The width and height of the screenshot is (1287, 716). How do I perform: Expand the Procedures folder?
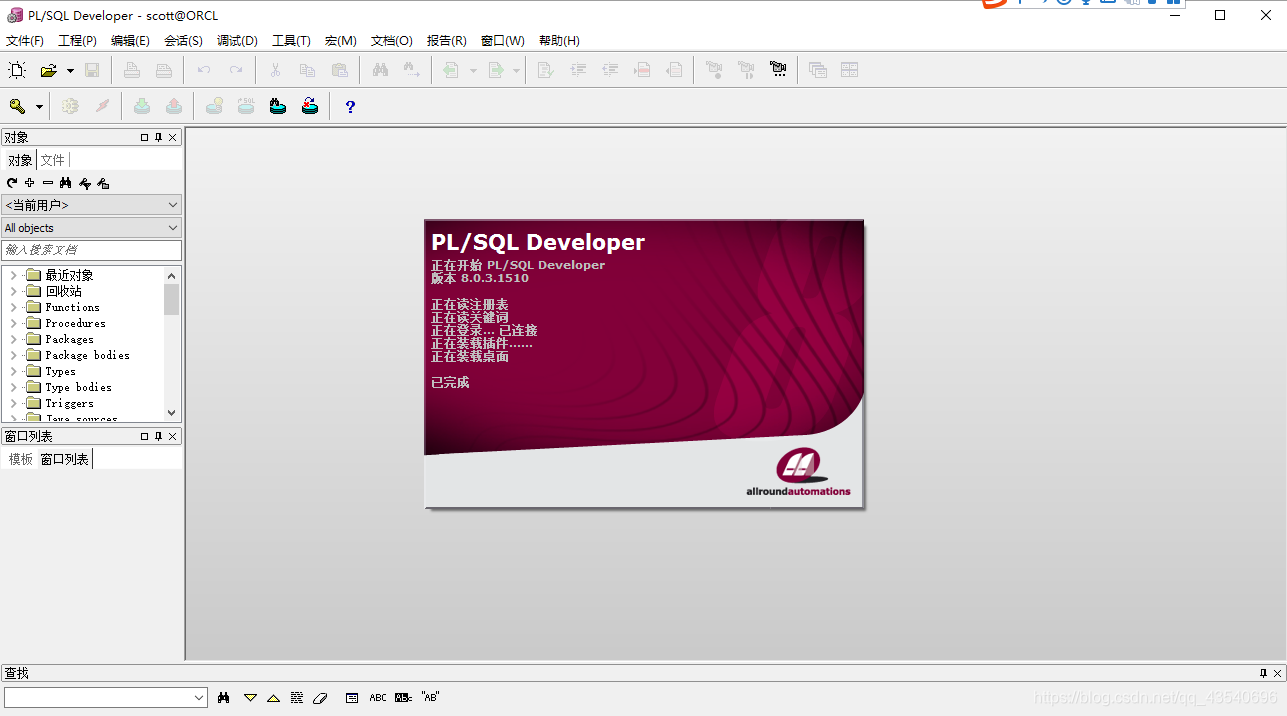click(x=14, y=323)
